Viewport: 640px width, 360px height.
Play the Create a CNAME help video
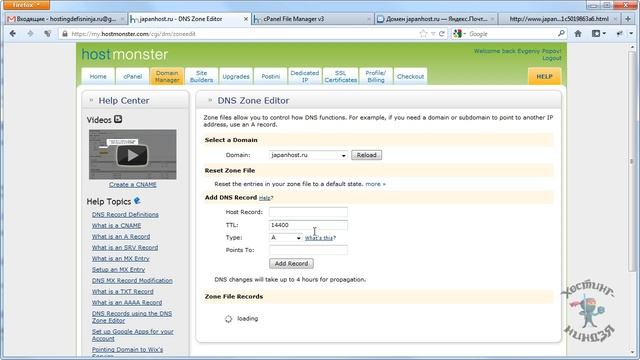pos(133,155)
